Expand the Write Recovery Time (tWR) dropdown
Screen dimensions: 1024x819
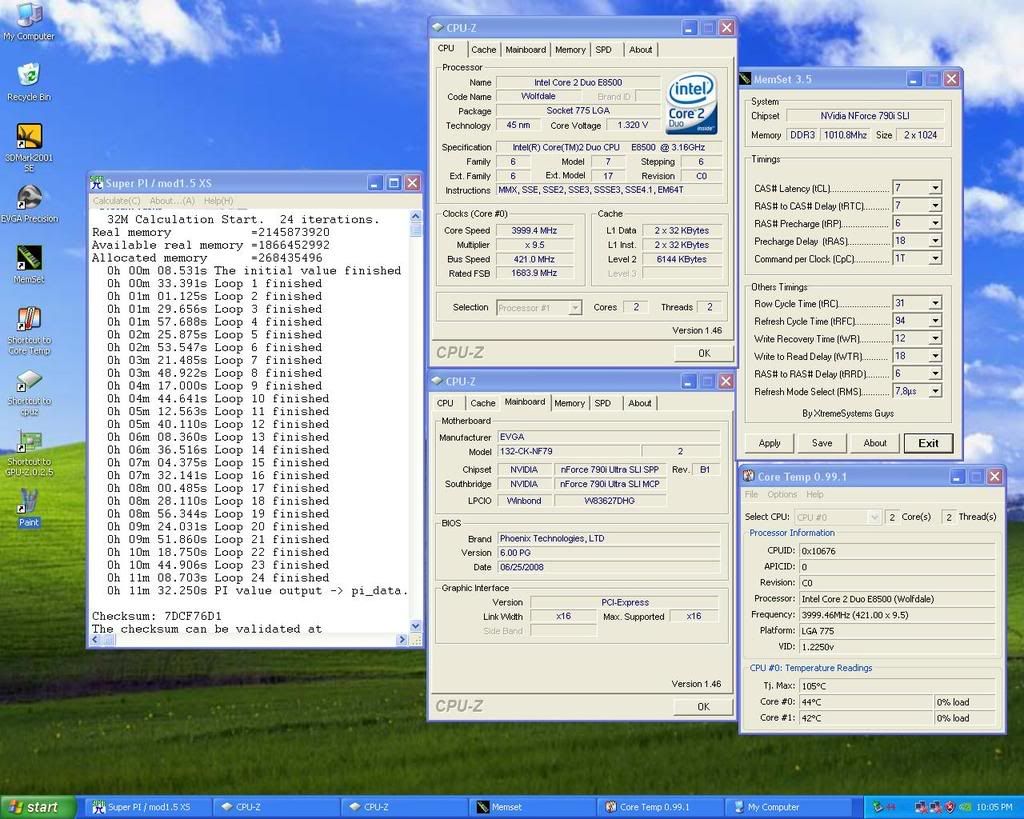tap(935, 338)
